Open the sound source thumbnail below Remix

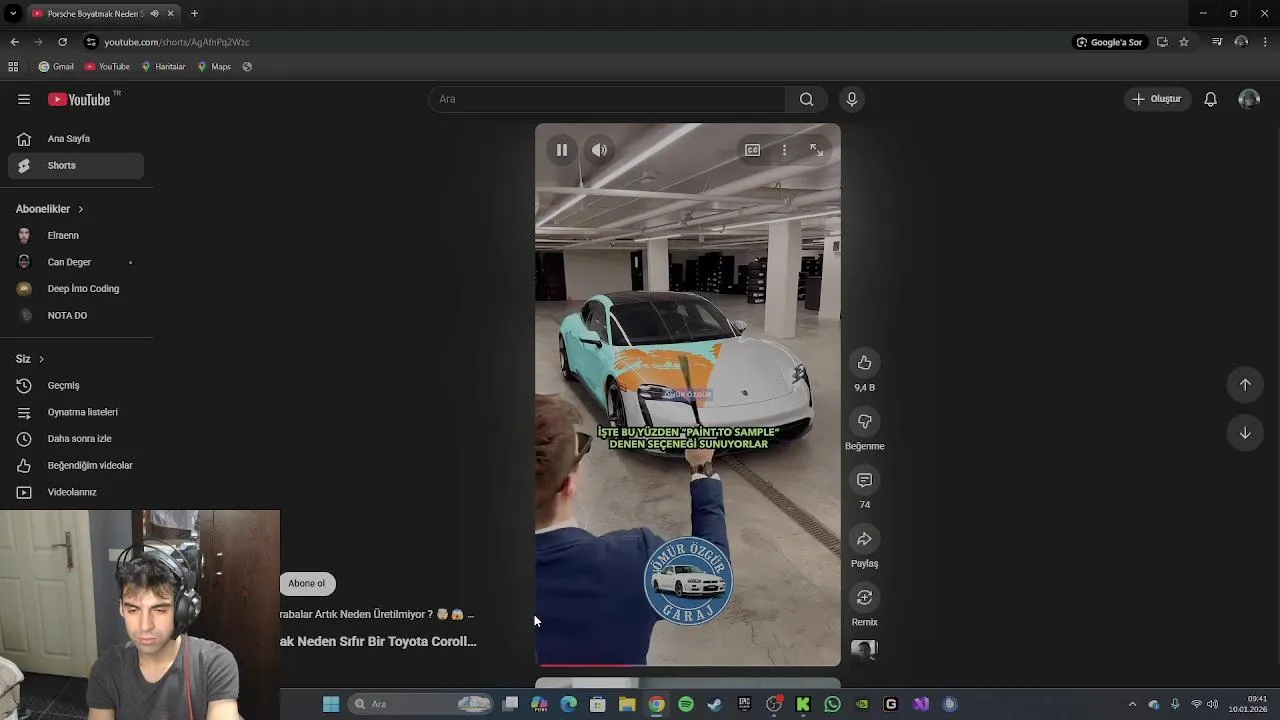(x=864, y=649)
